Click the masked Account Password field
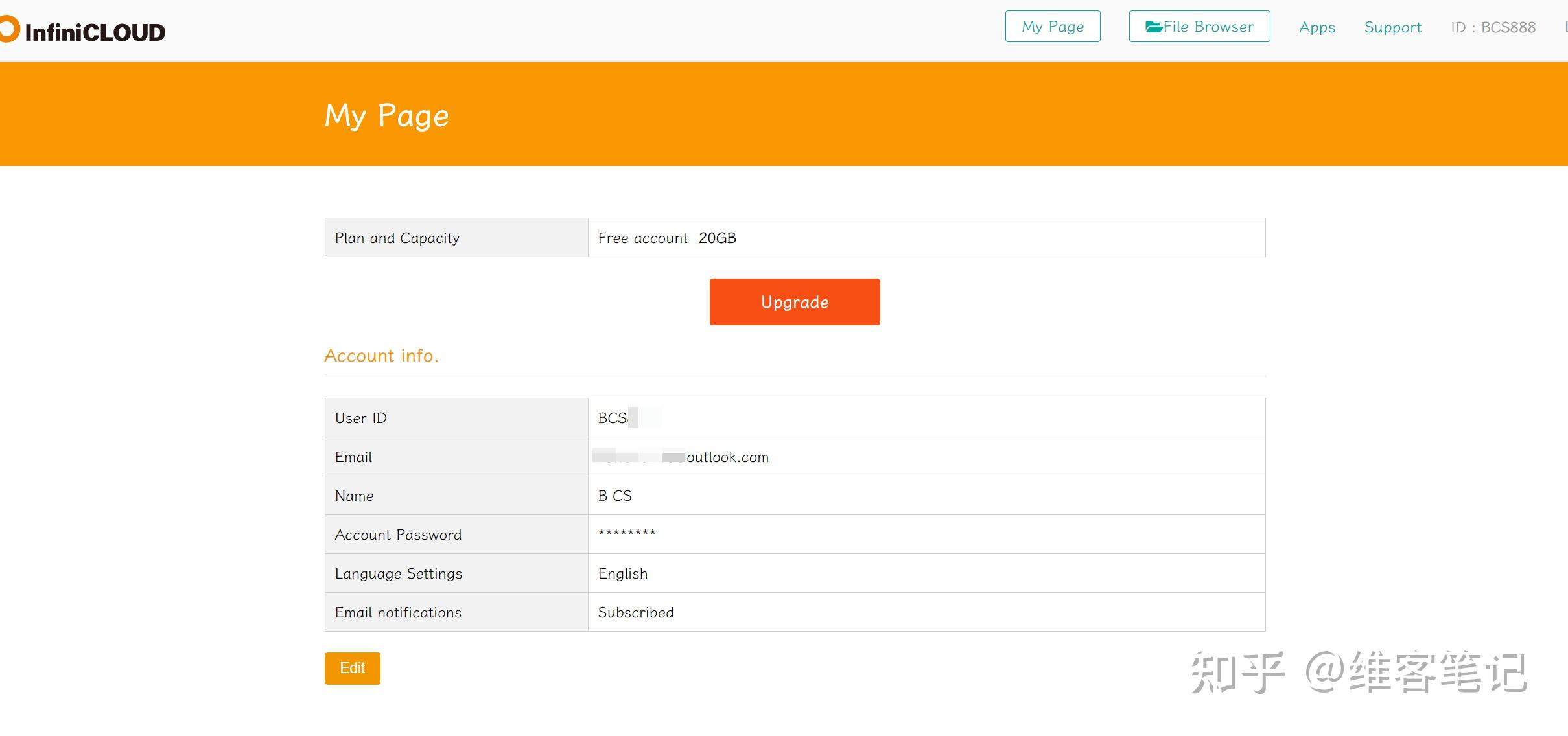The width and height of the screenshot is (1568, 736). [x=626, y=534]
